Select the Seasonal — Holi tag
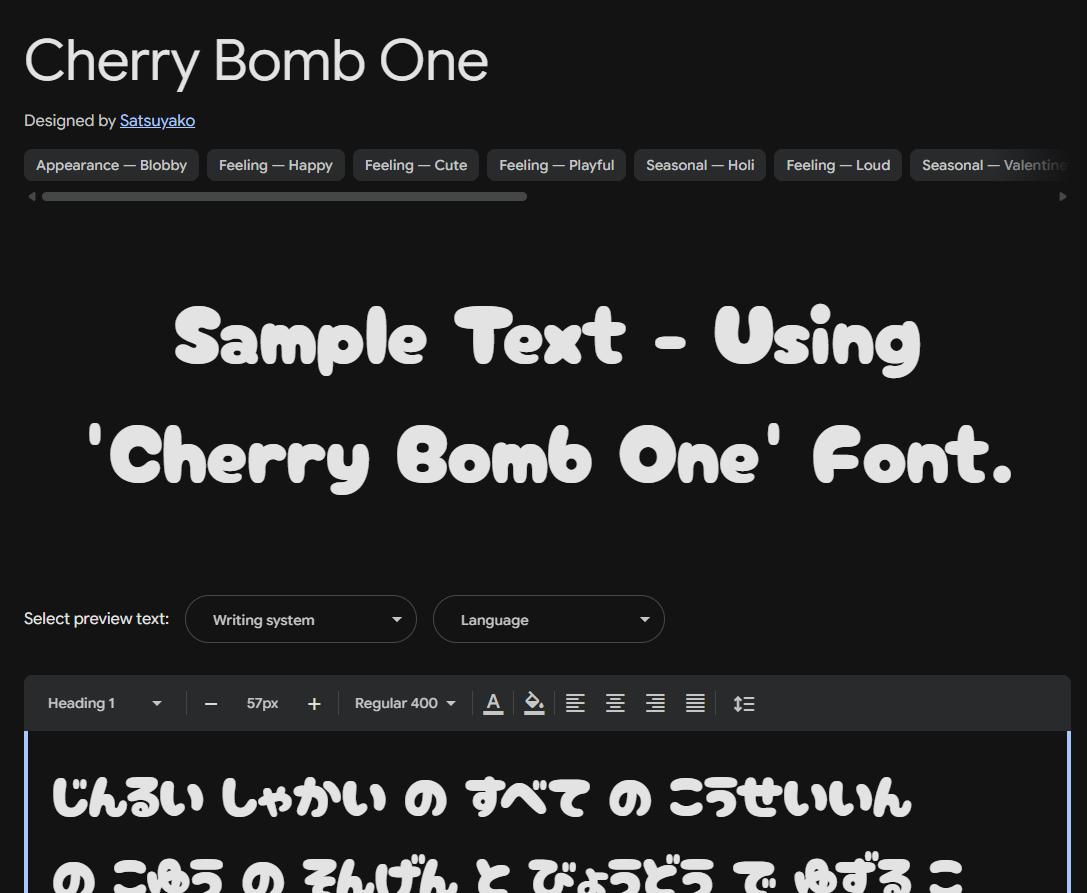 [700, 165]
